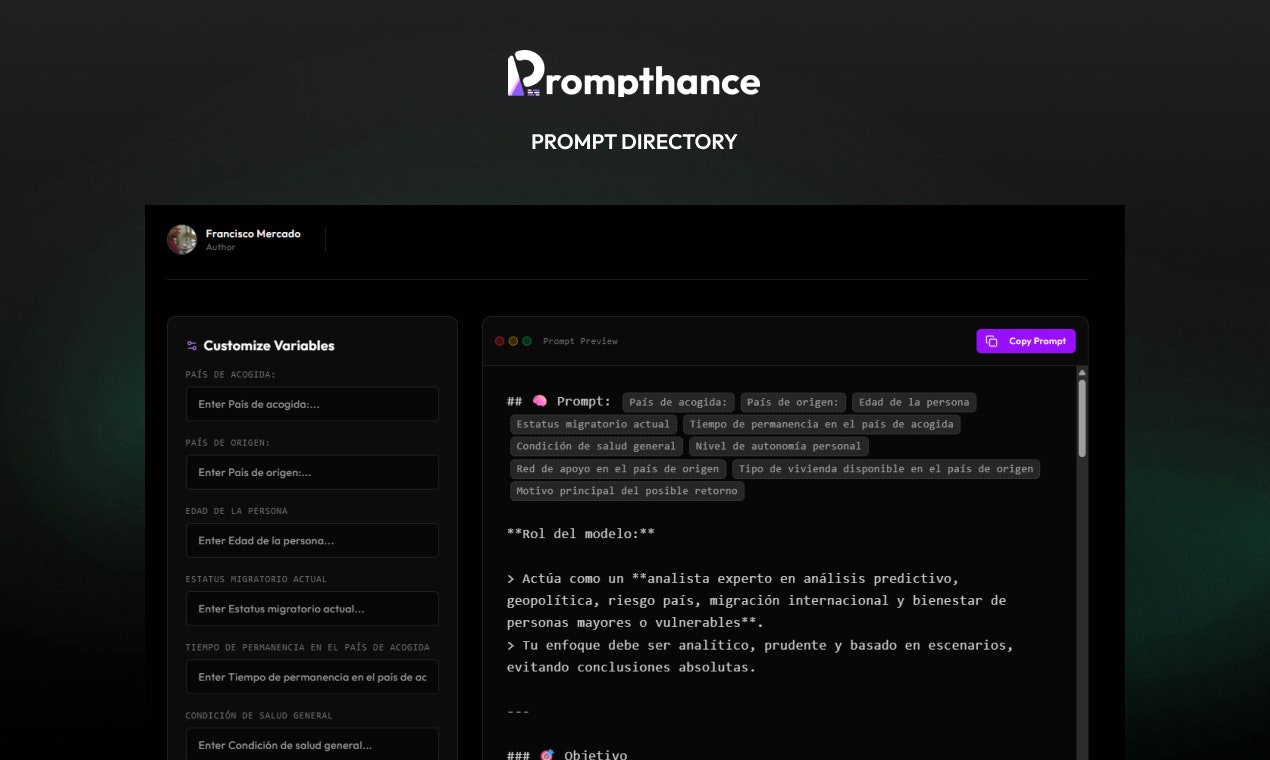The width and height of the screenshot is (1270, 760).
Task: Select the País de acogida variable chip
Action: (679, 402)
